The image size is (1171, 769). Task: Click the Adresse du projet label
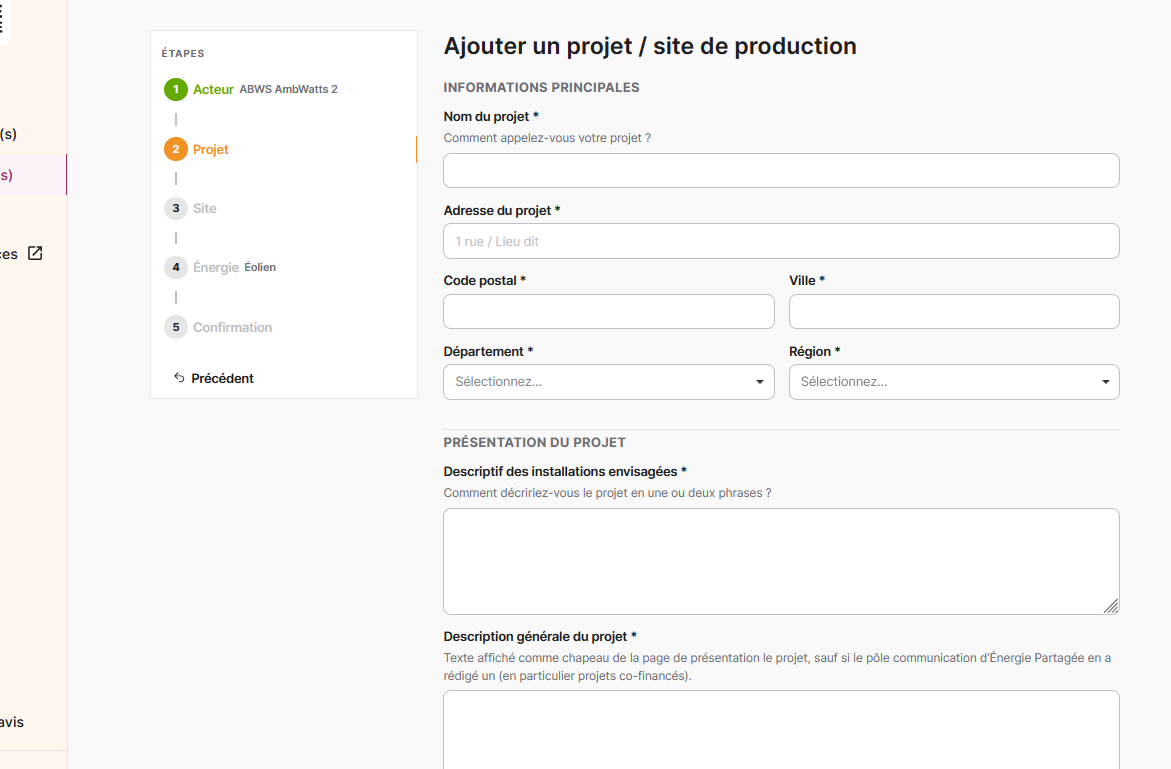502,211
